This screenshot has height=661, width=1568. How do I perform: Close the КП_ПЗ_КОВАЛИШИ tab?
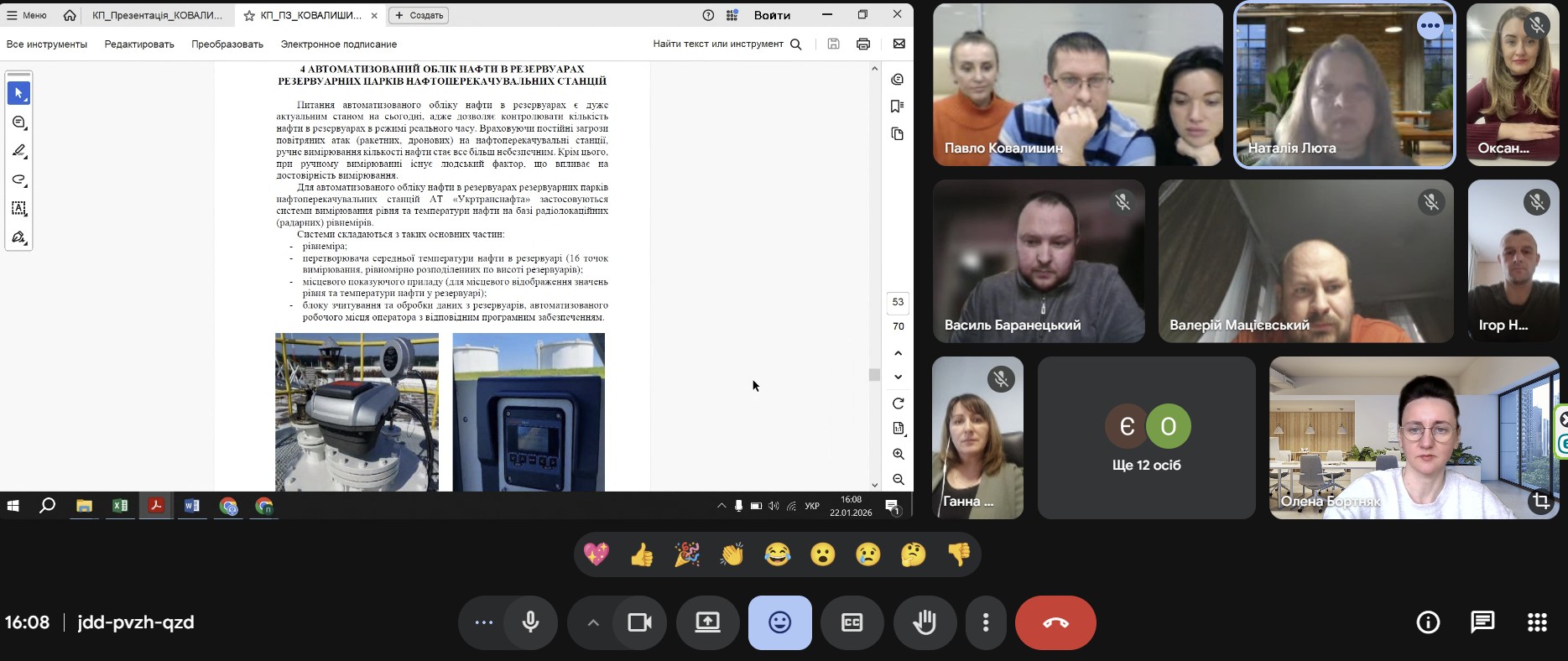coord(374,15)
